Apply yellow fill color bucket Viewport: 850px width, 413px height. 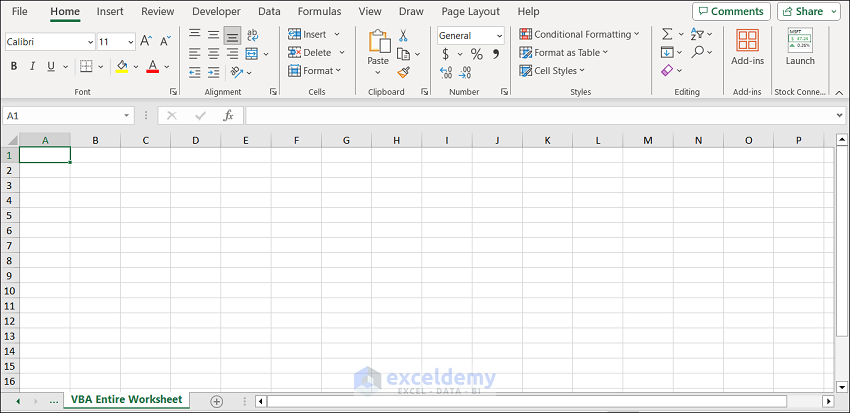122,66
